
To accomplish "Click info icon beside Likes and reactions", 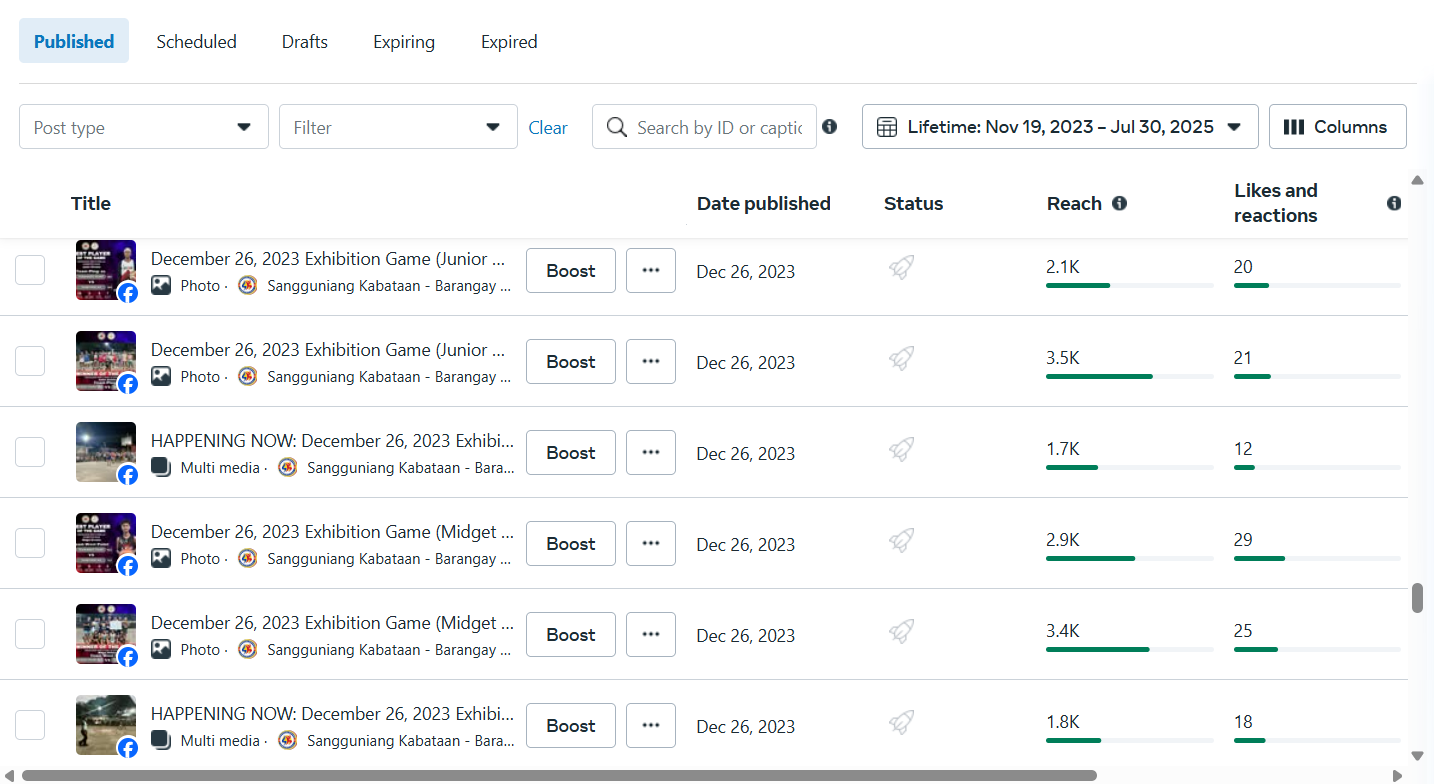I will [x=1394, y=203].
